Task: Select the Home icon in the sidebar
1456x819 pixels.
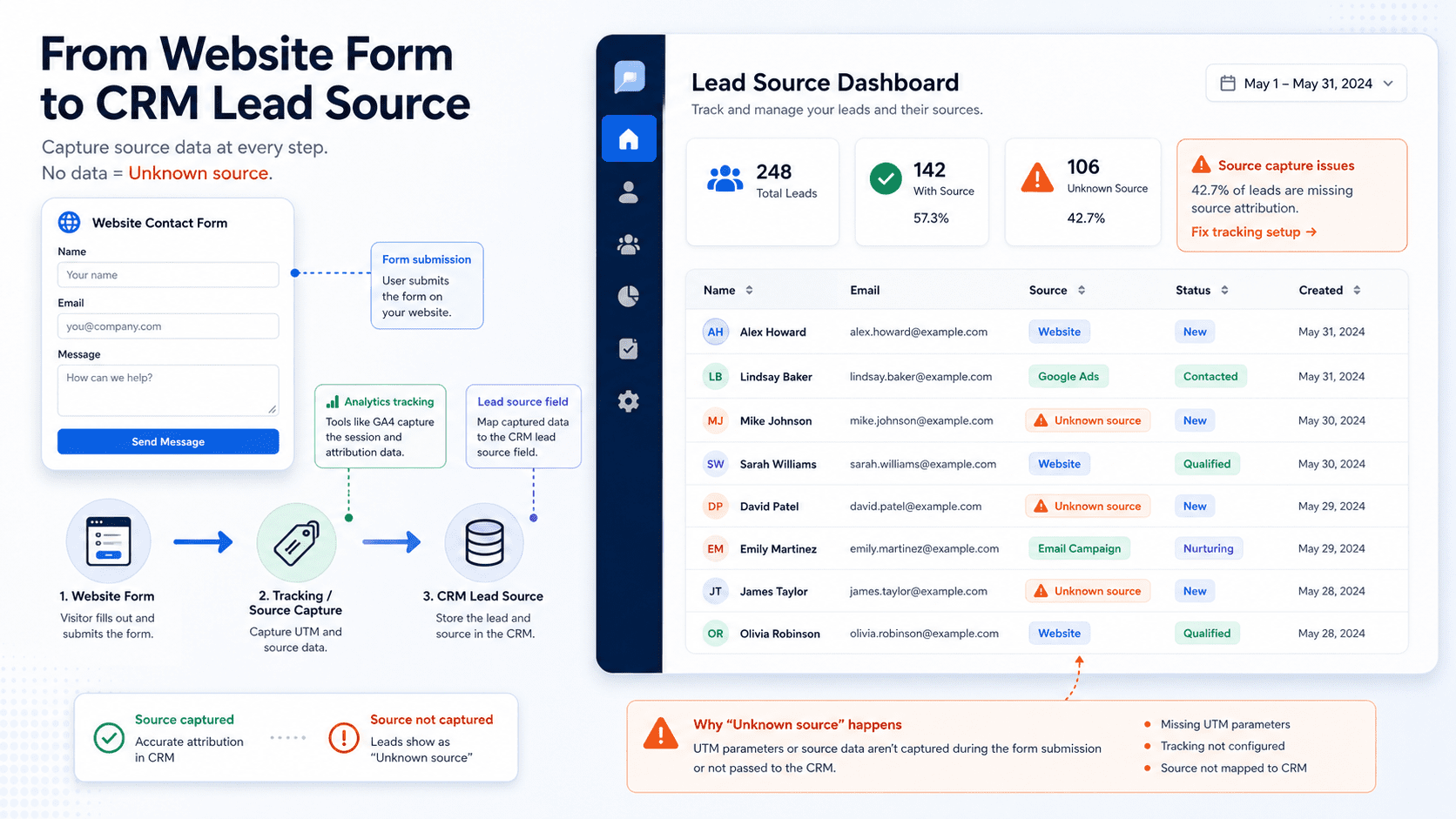Action: point(629,139)
